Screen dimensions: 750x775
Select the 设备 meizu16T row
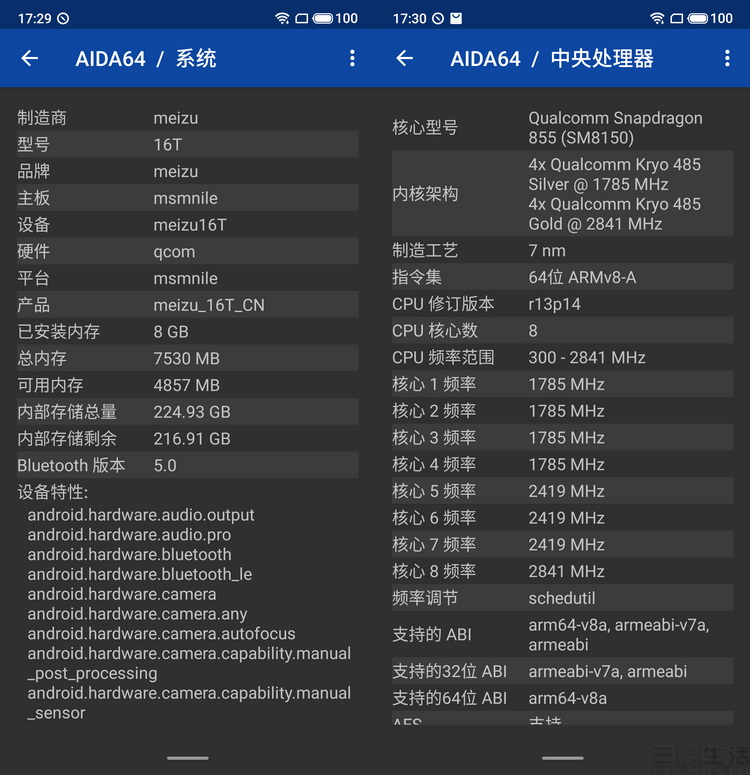[x=188, y=224]
